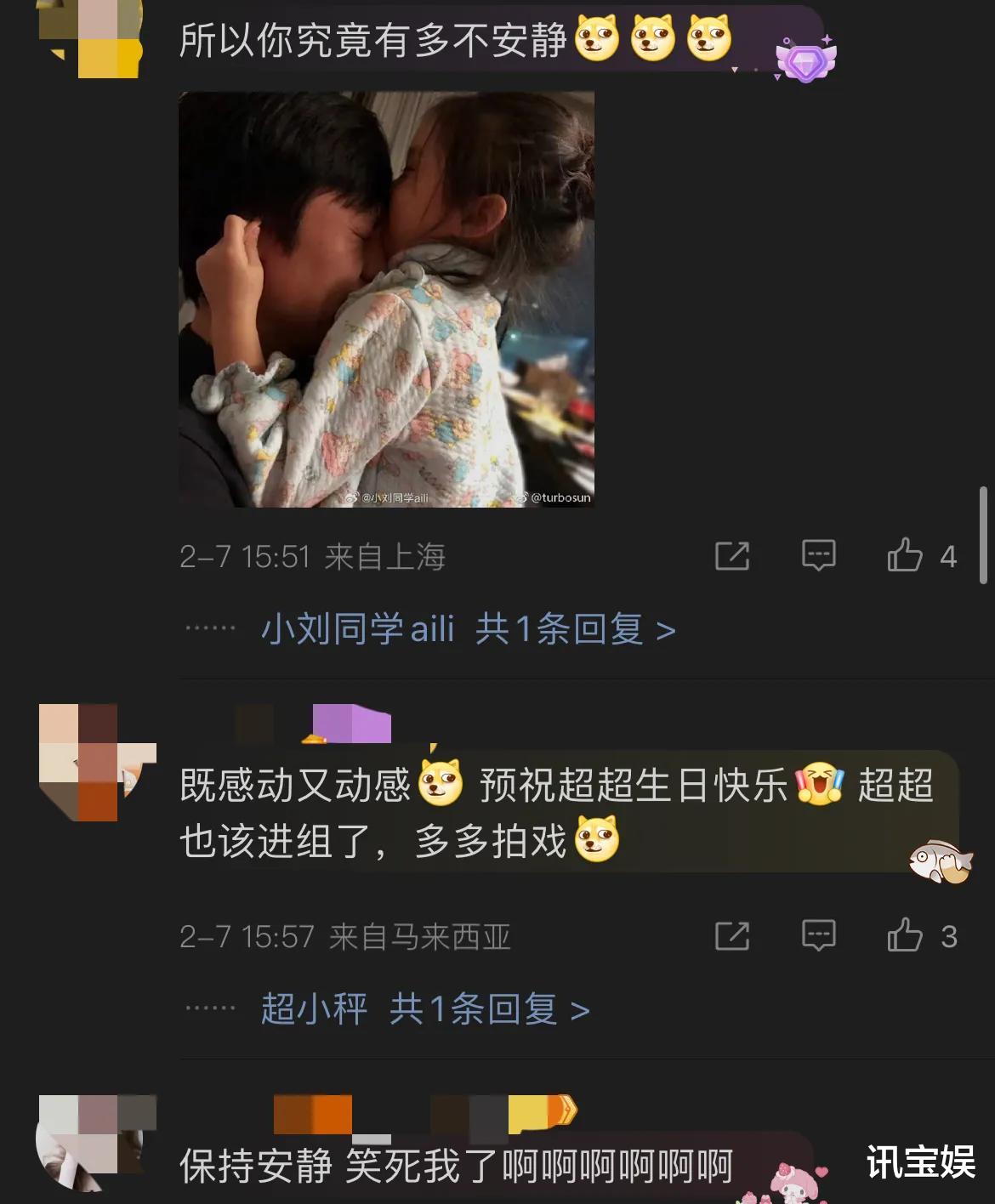
Task: Like the comment posted from 上海
Action: point(922,556)
